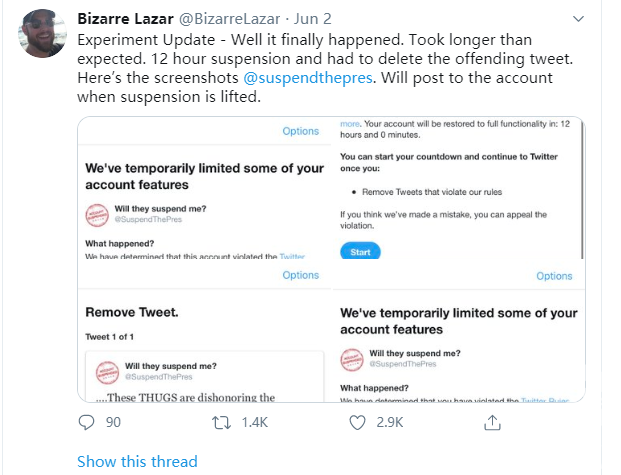The width and height of the screenshot is (621, 475).
Task: Like the tweet with heart icon
Action: tap(358, 423)
